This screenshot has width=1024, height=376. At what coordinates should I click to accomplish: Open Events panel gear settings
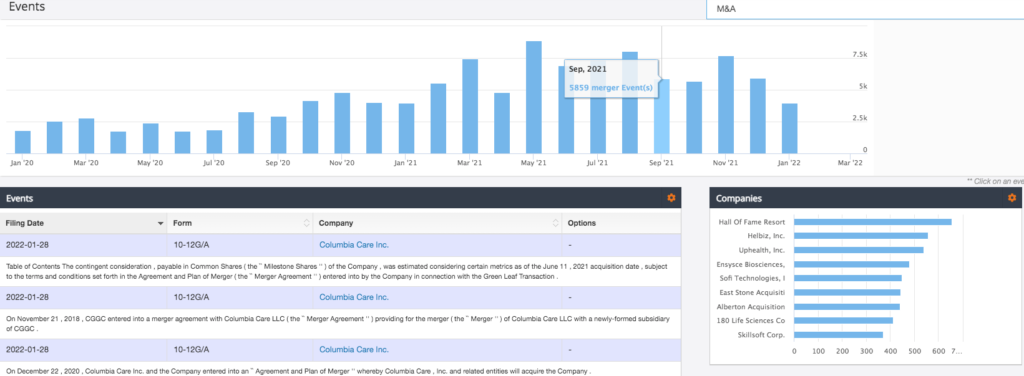671,198
